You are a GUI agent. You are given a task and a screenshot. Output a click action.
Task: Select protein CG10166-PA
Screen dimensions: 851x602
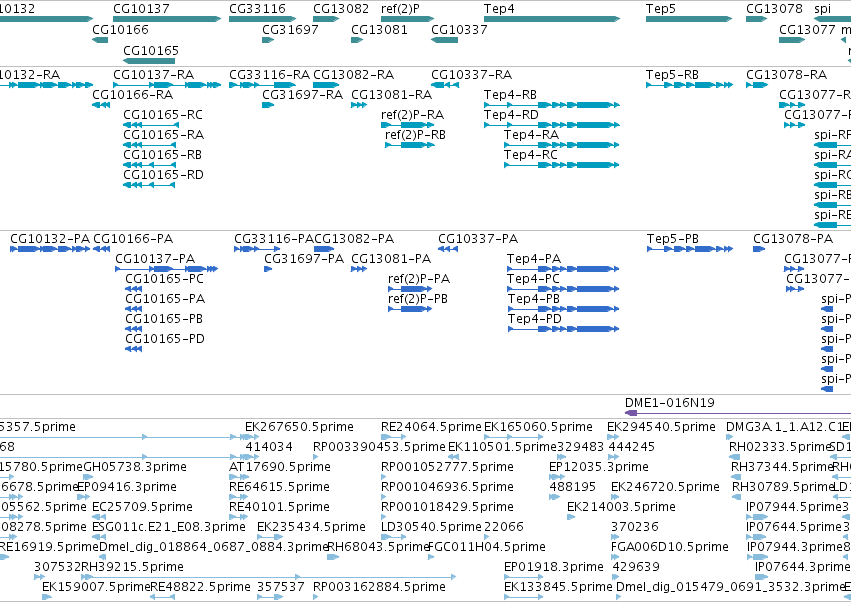tap(133, 239)
